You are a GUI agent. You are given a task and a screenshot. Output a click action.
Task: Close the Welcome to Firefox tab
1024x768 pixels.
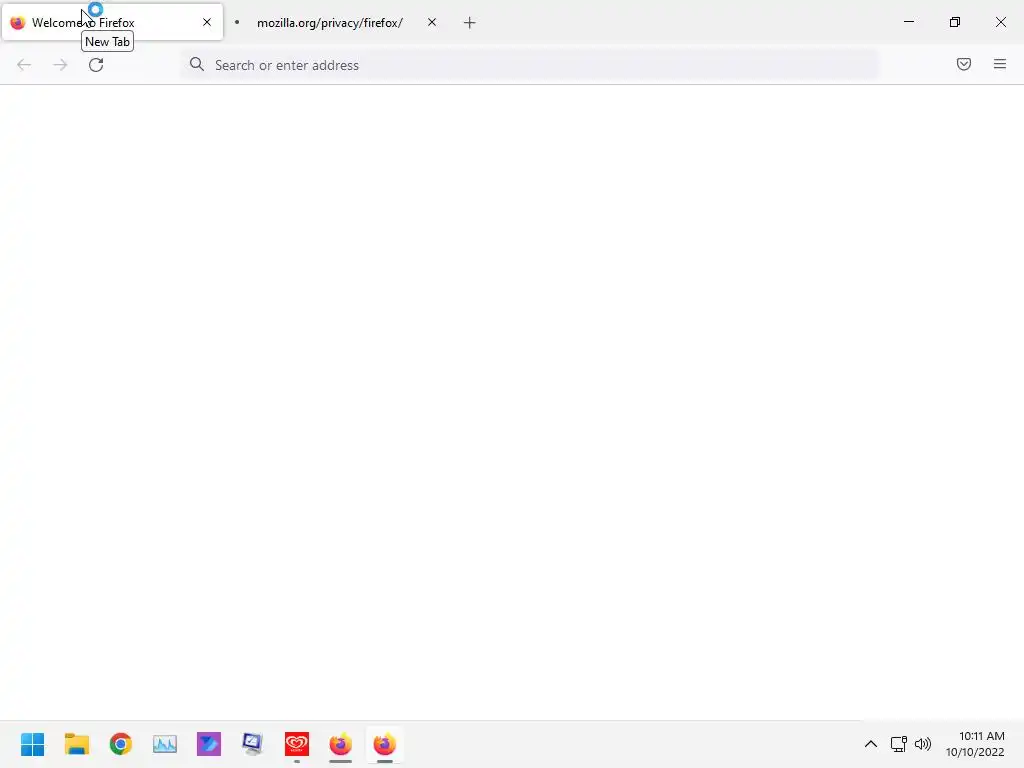click(207, 22)
